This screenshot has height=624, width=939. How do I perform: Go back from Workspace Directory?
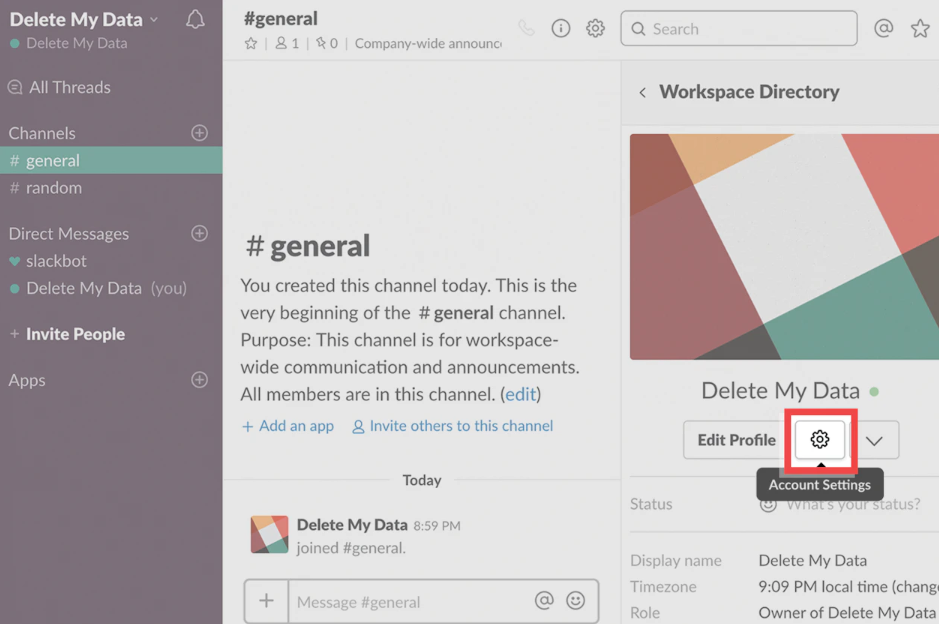(643, 92)
